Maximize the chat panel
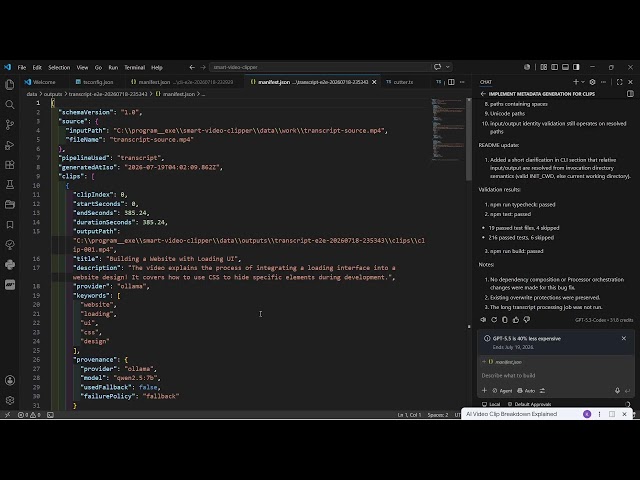 coord(620,82)
